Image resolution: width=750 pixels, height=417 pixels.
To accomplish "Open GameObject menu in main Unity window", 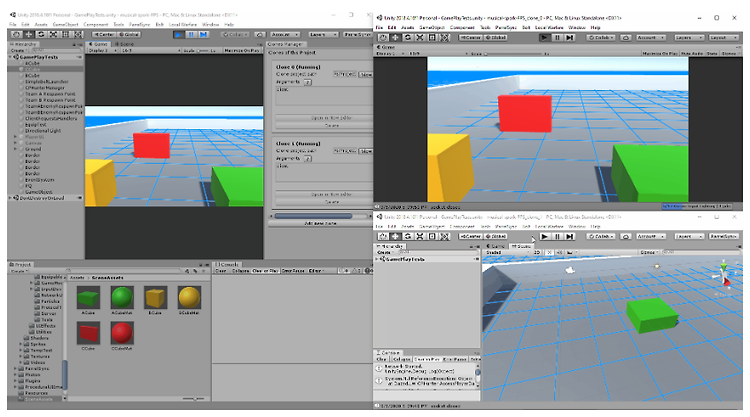I will [x=66, y=24].
